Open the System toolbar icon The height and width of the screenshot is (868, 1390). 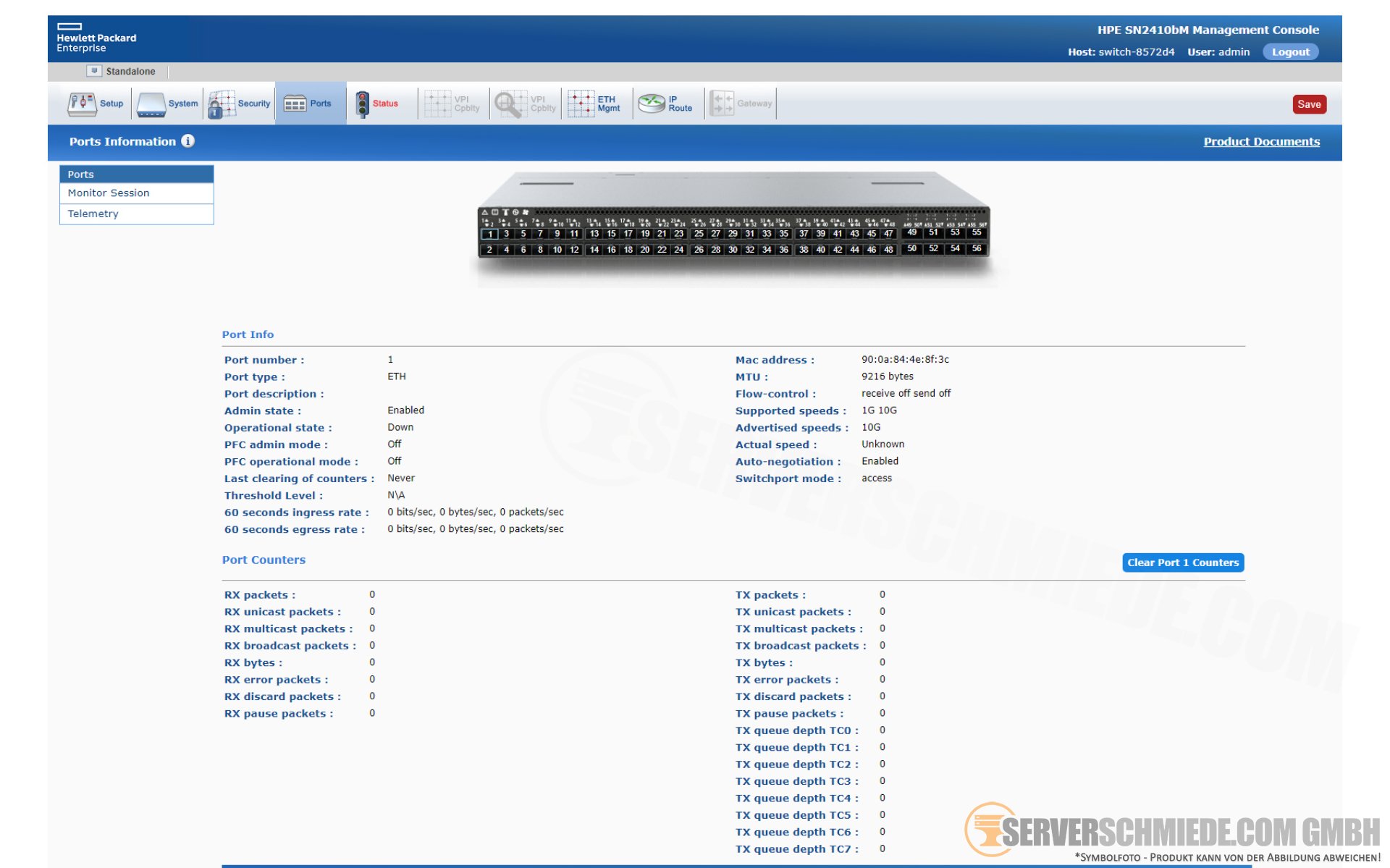coord(167,104)
